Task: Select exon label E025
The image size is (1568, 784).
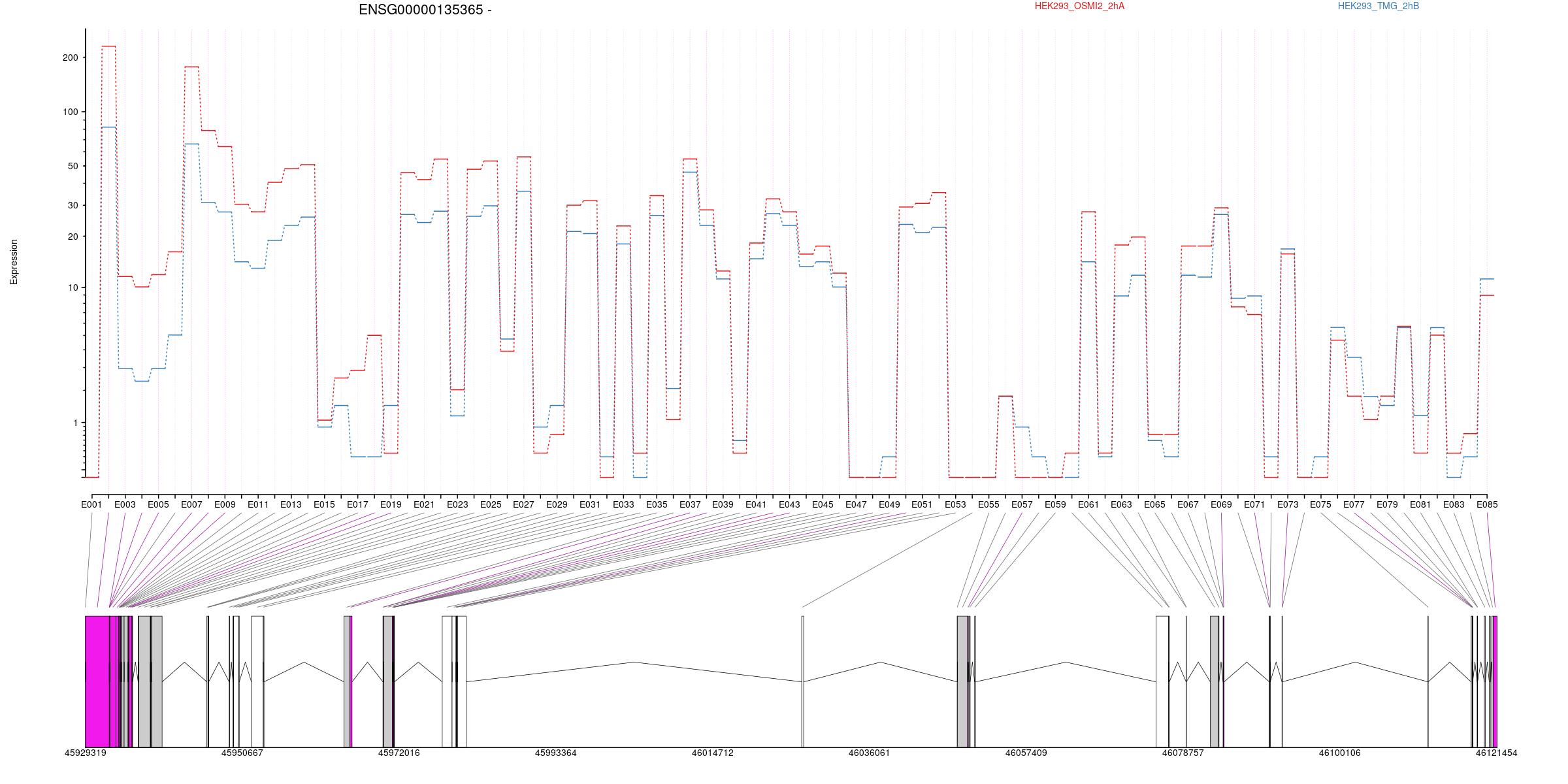Action: 491,504
